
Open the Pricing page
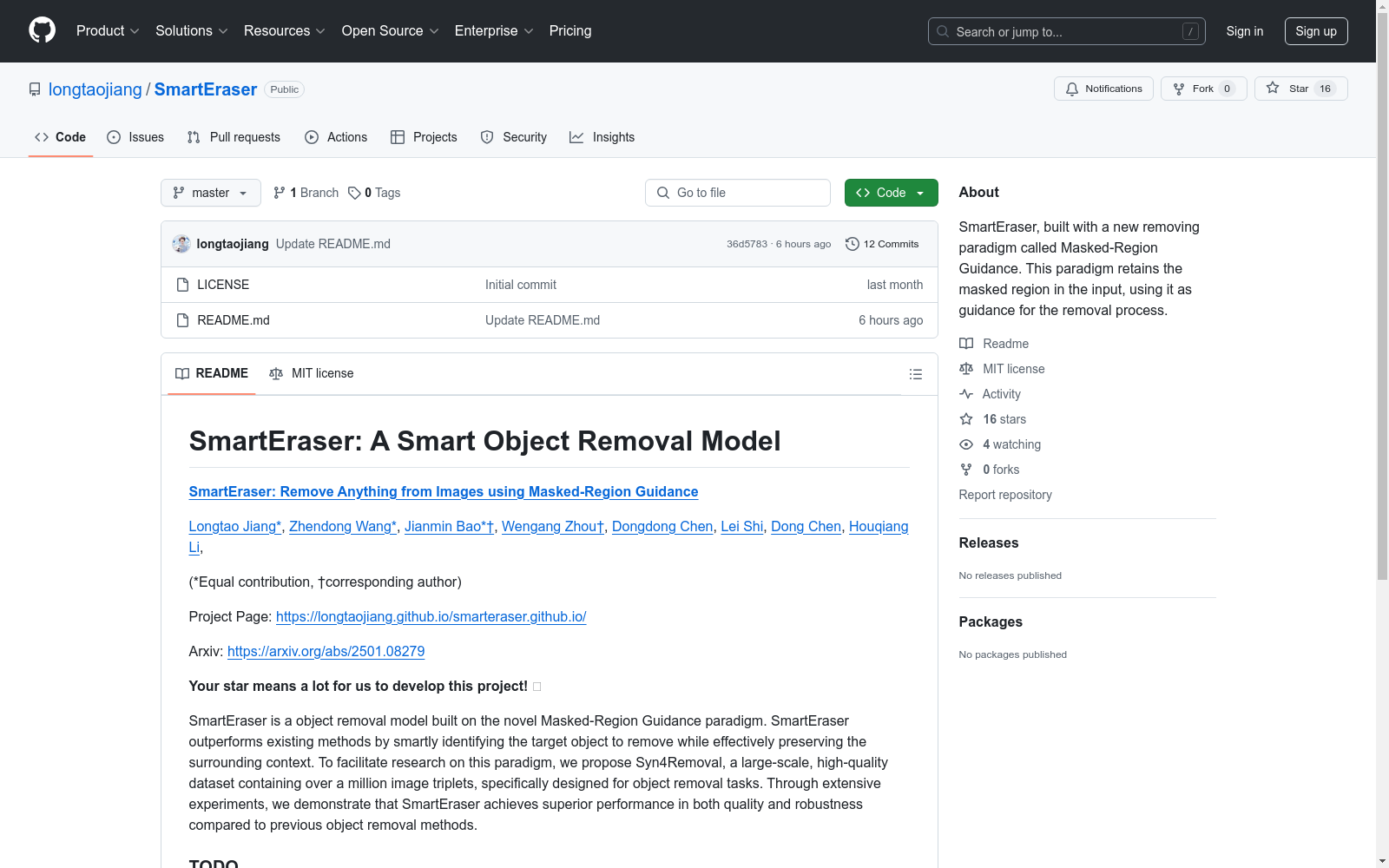pos(570,30)
